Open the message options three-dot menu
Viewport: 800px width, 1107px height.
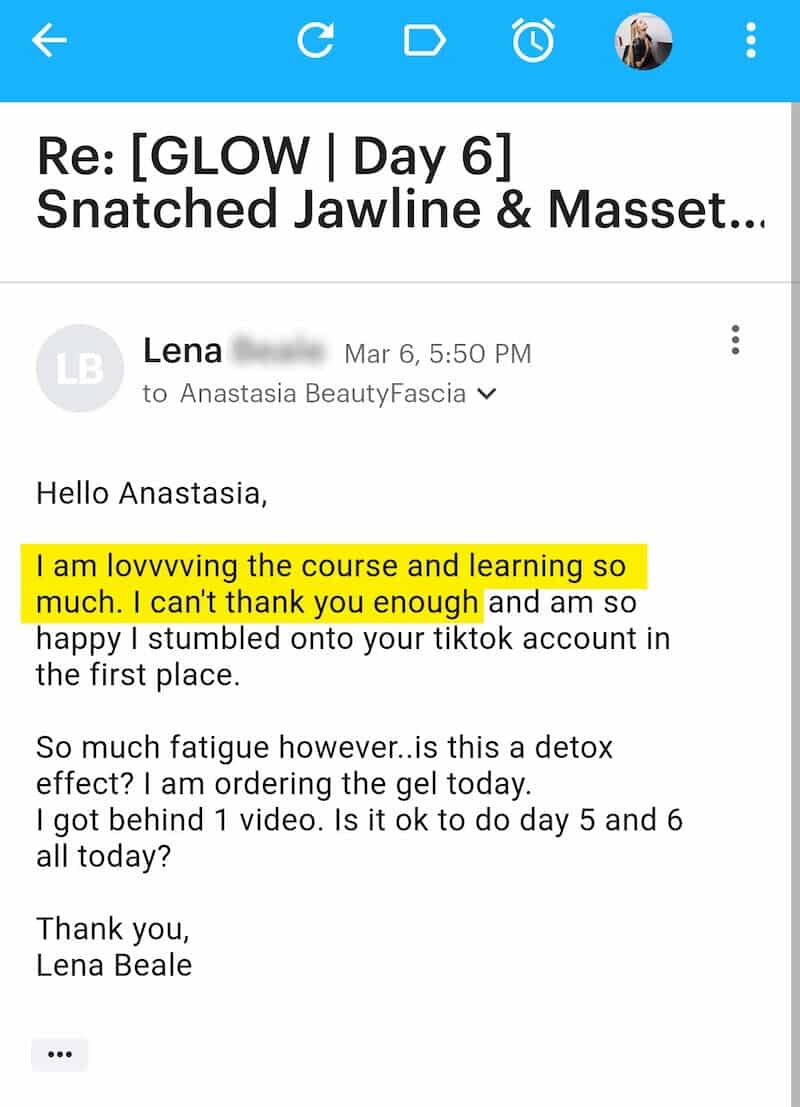pos(735,340)
